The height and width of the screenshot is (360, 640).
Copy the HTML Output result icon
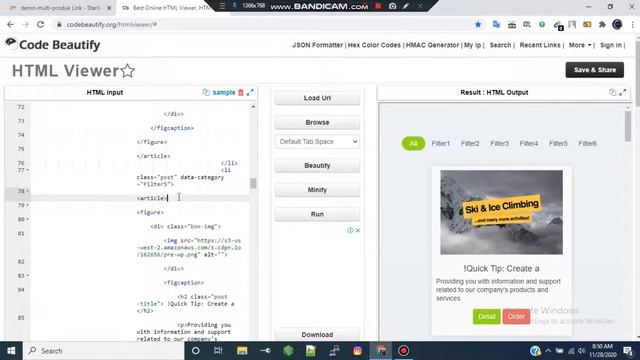click(x=612, y=92)
